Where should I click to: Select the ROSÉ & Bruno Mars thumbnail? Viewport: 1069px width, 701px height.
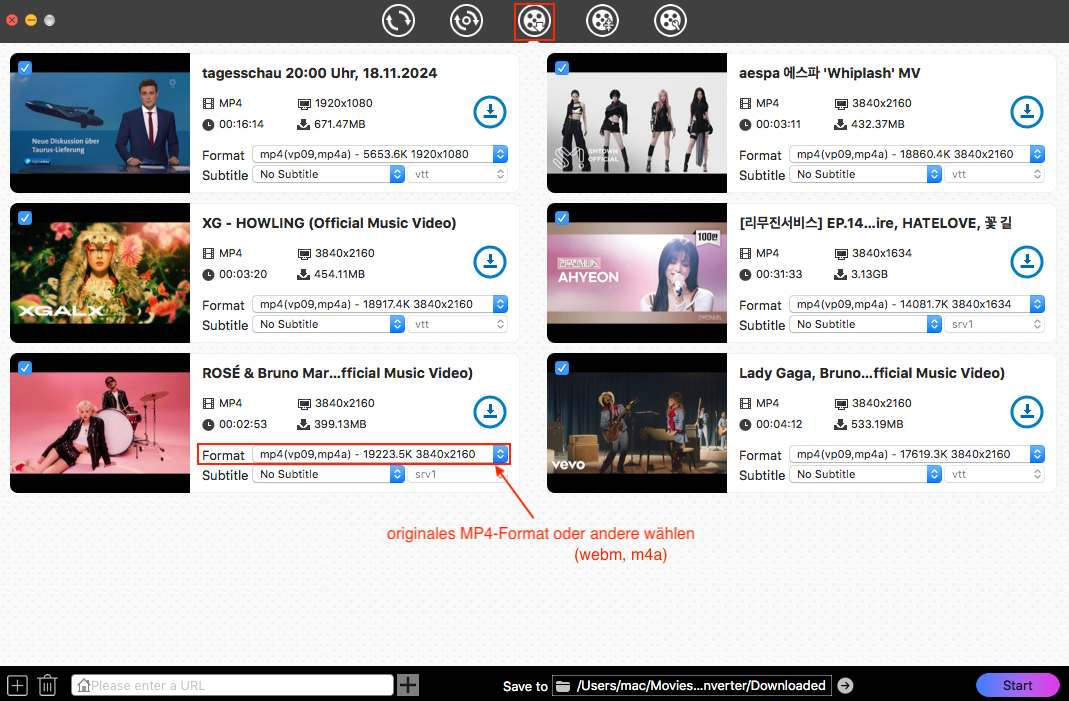[100, 423]
